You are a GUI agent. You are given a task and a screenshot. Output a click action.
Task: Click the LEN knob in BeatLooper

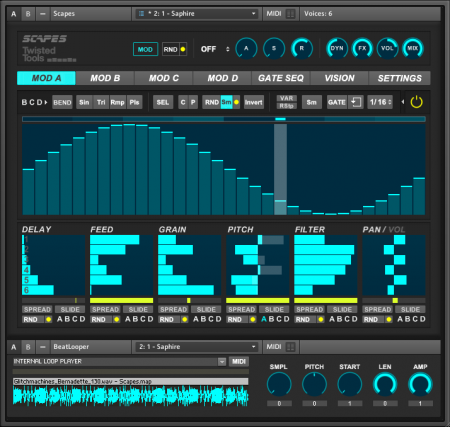pyautogui.click(x=385, y=384)
